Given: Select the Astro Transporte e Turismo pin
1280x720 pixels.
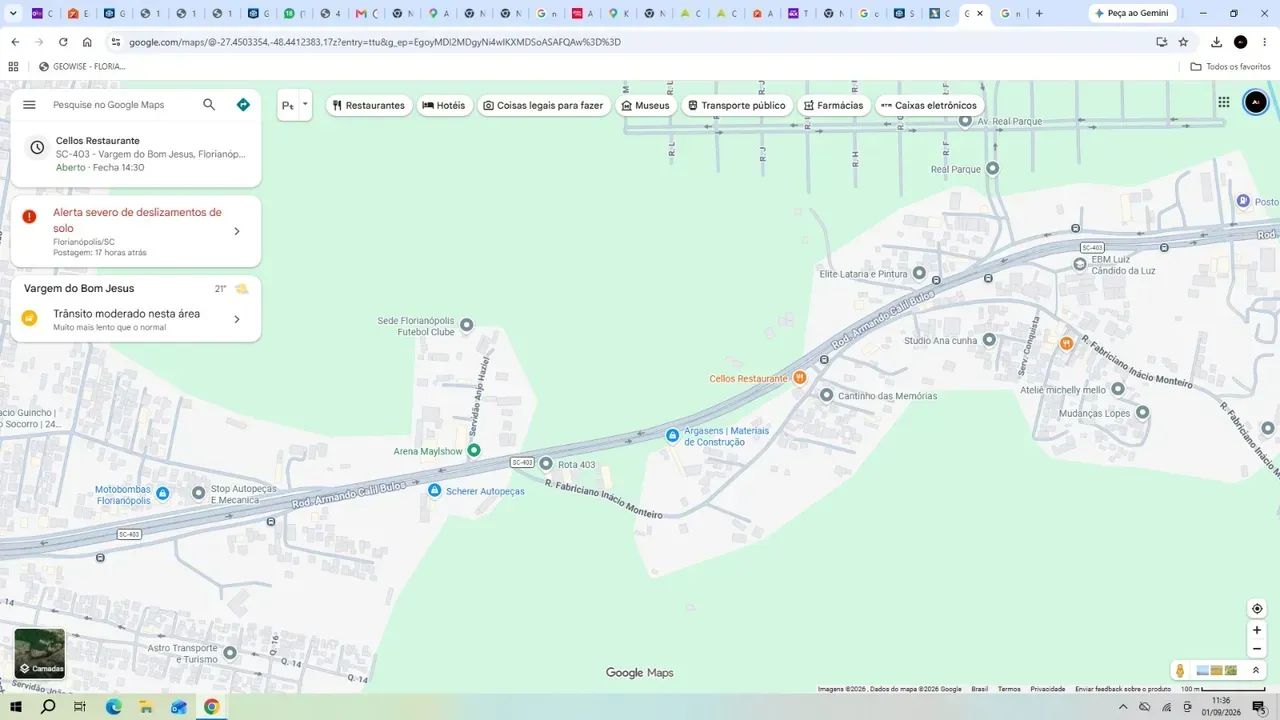Looking at the screenshot, I should (x=230, y=653).
